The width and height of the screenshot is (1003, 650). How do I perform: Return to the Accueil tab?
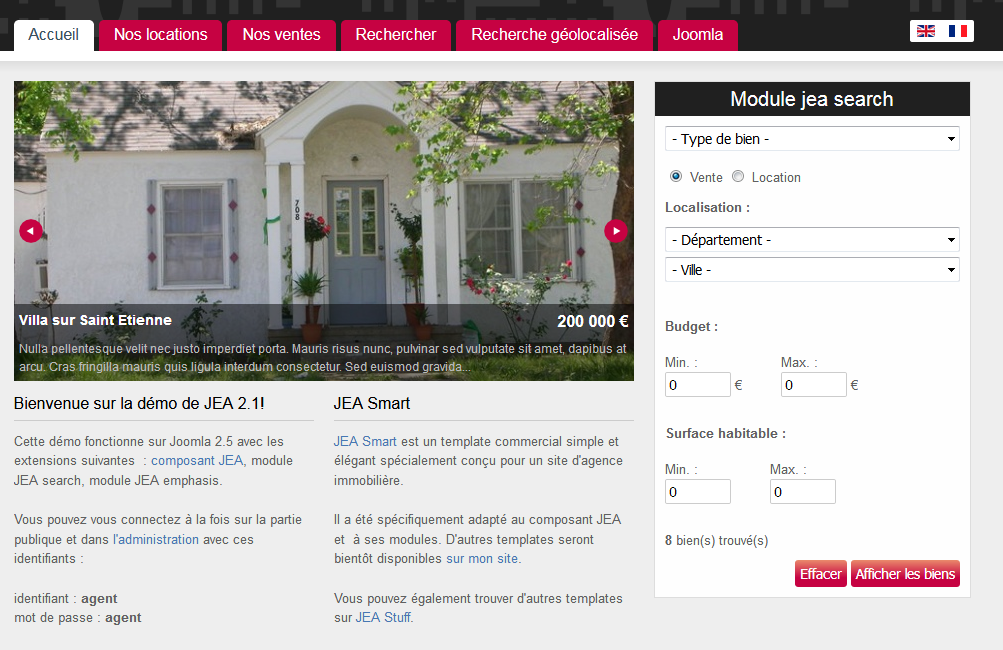pos(53,34)
